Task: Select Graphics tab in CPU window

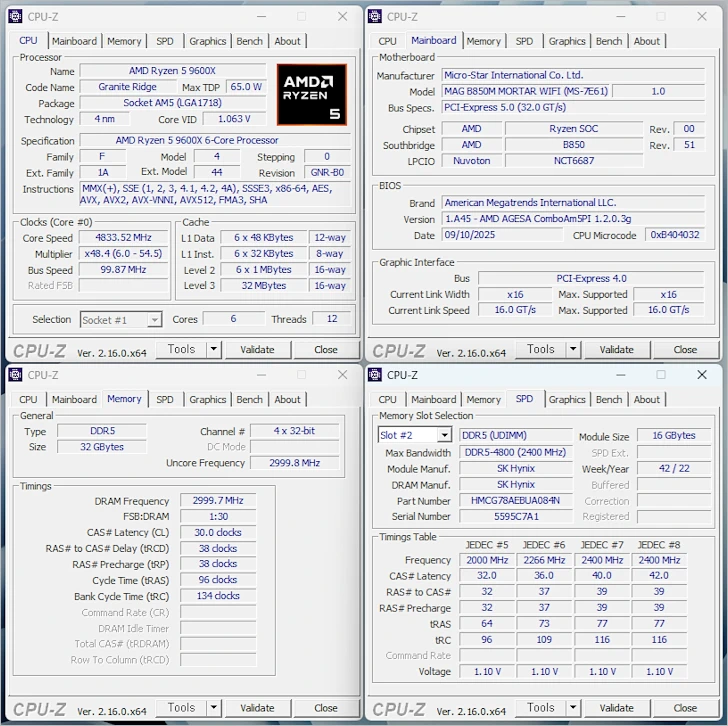Action: click(208, 41)
